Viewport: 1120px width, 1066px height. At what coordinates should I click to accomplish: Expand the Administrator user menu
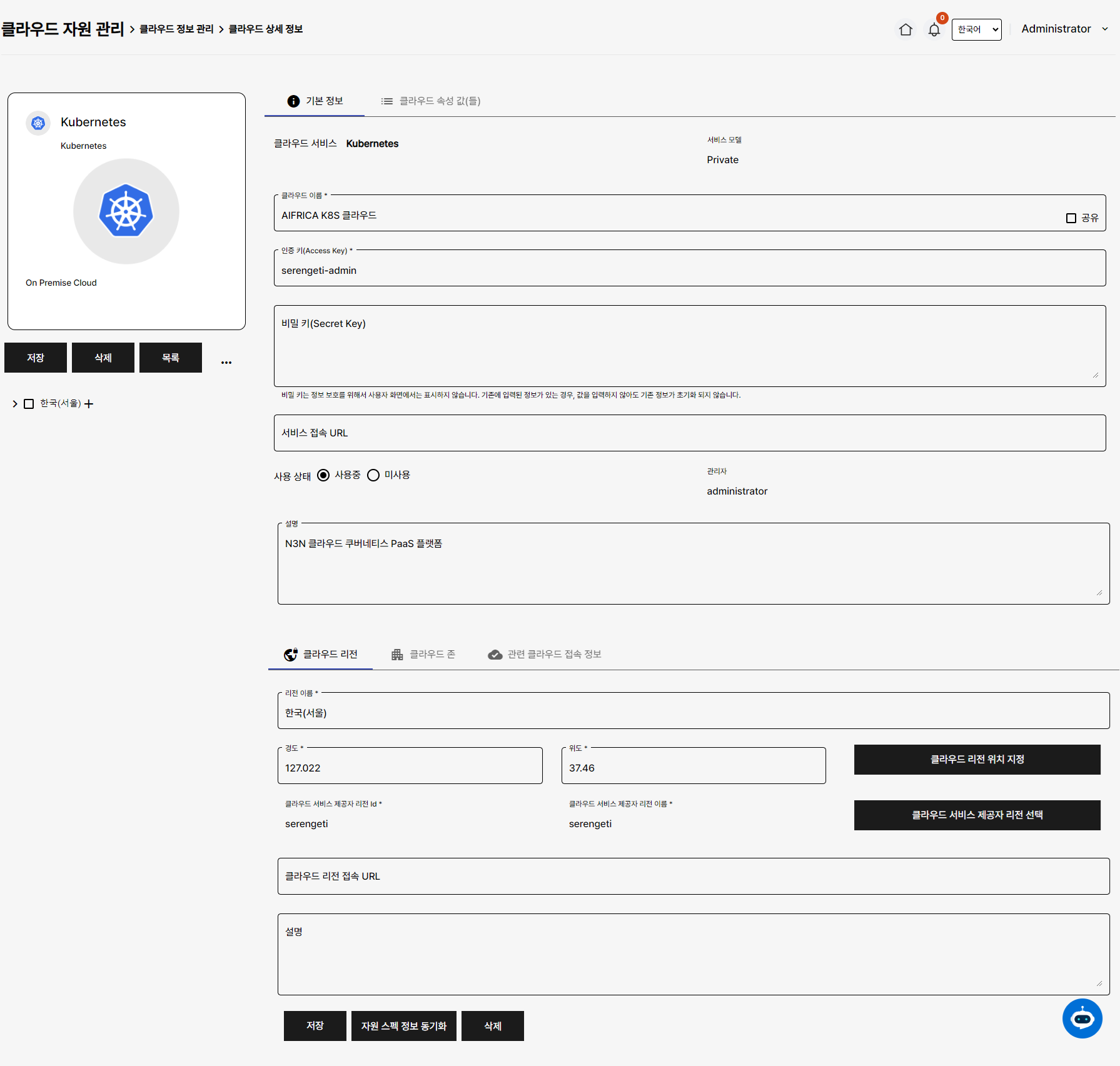coord(1064,29)
